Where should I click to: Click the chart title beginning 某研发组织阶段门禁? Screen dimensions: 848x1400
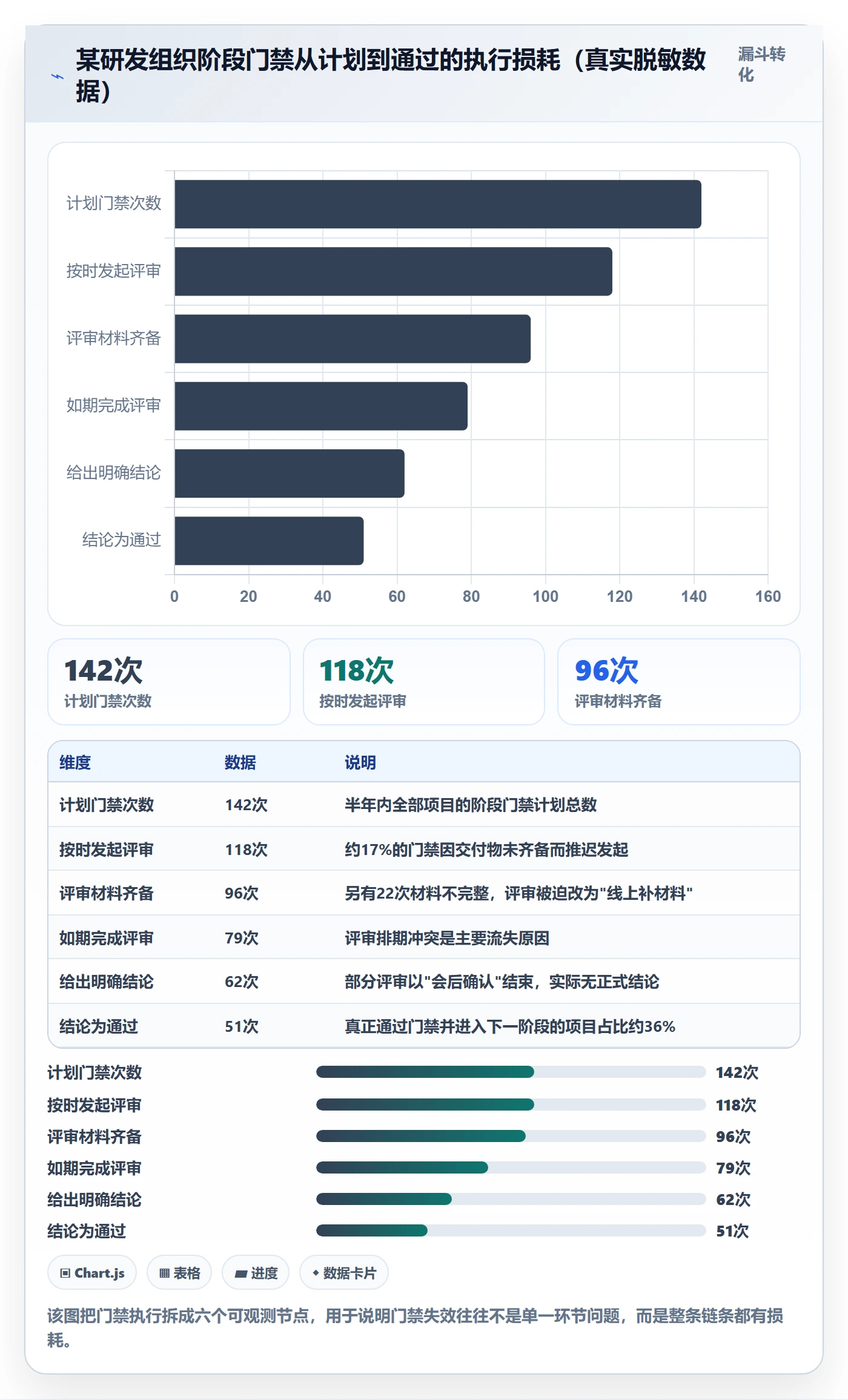(x=391, y=76)
